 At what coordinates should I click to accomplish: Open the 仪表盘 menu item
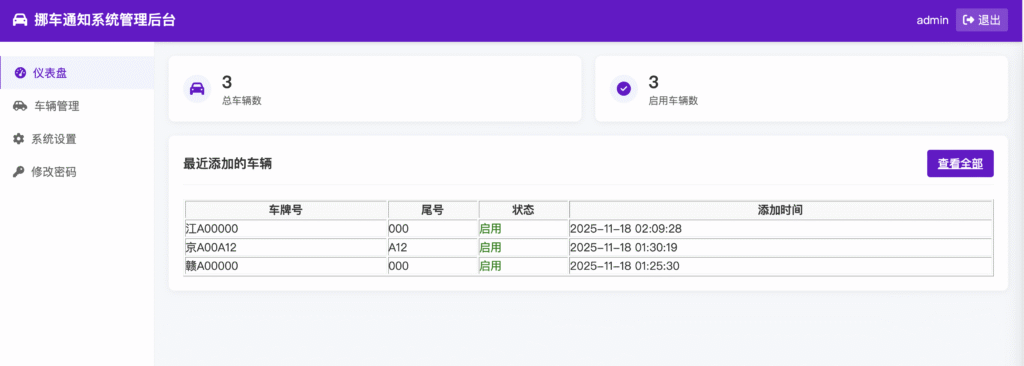point(77,73)
